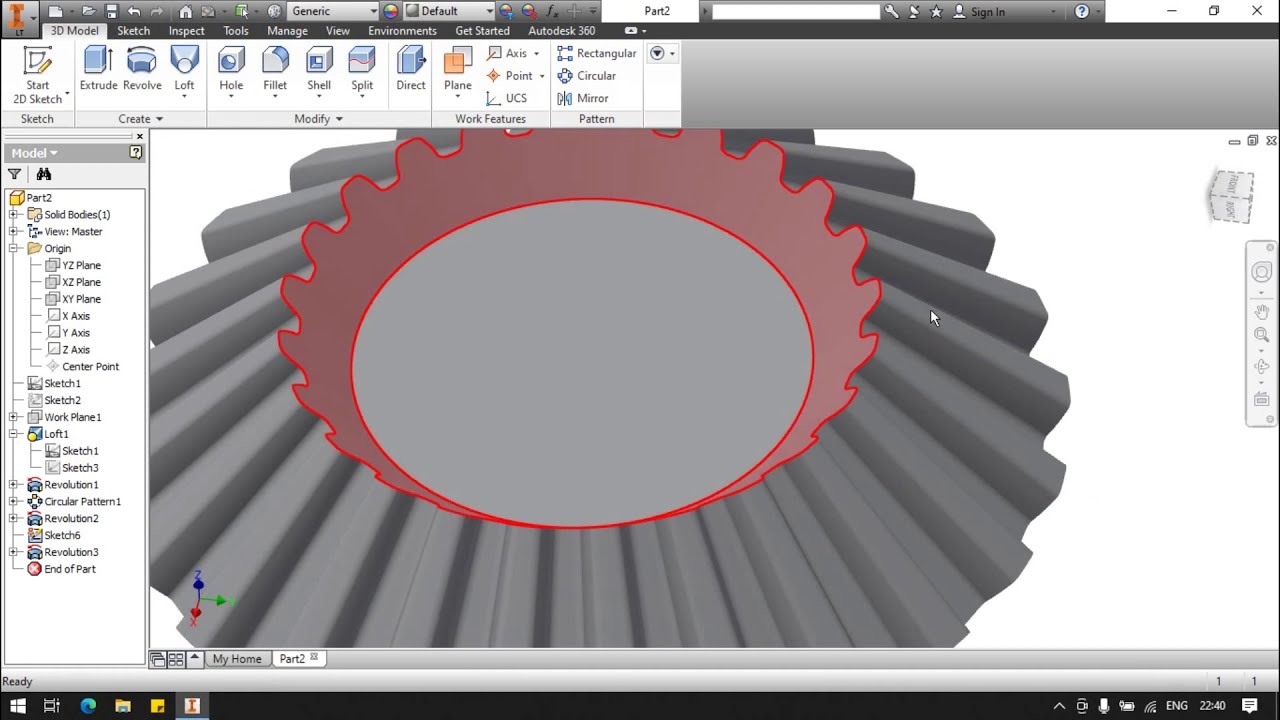Select the Revolve tool

pyautogui.click(x=142, y=70)
